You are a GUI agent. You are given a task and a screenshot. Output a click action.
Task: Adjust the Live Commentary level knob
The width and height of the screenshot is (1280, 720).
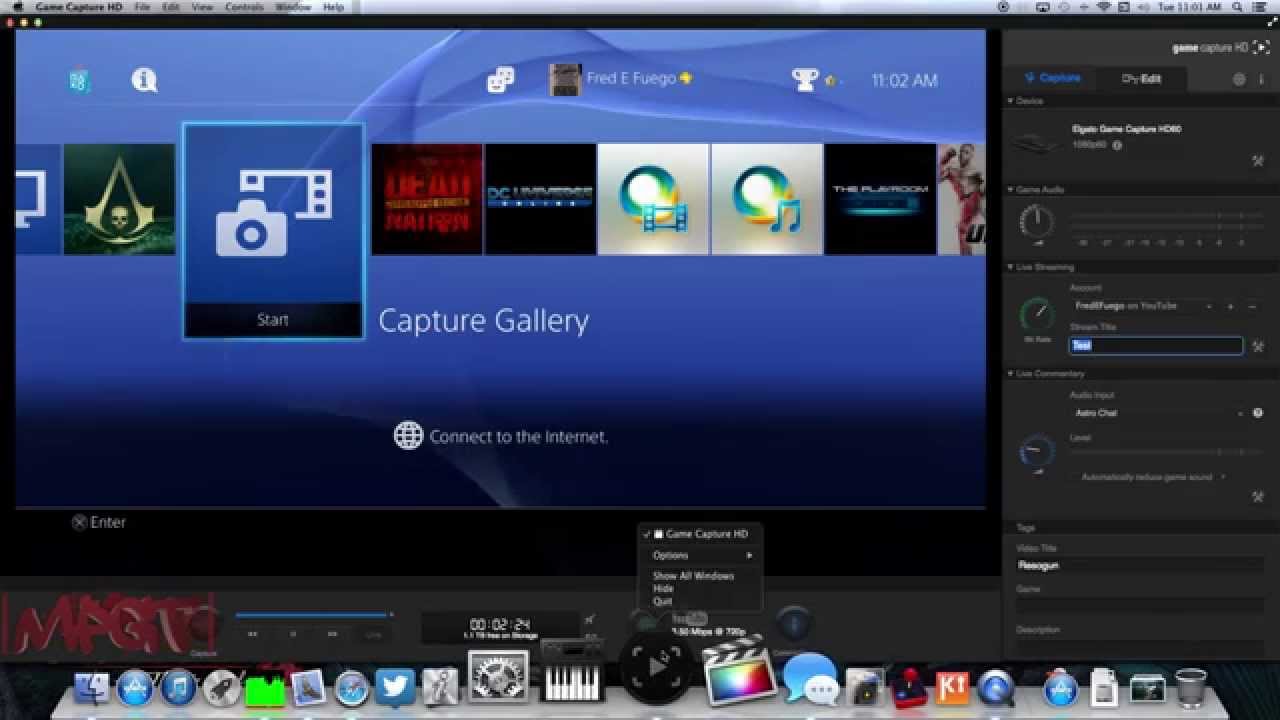click(1037, 452)
